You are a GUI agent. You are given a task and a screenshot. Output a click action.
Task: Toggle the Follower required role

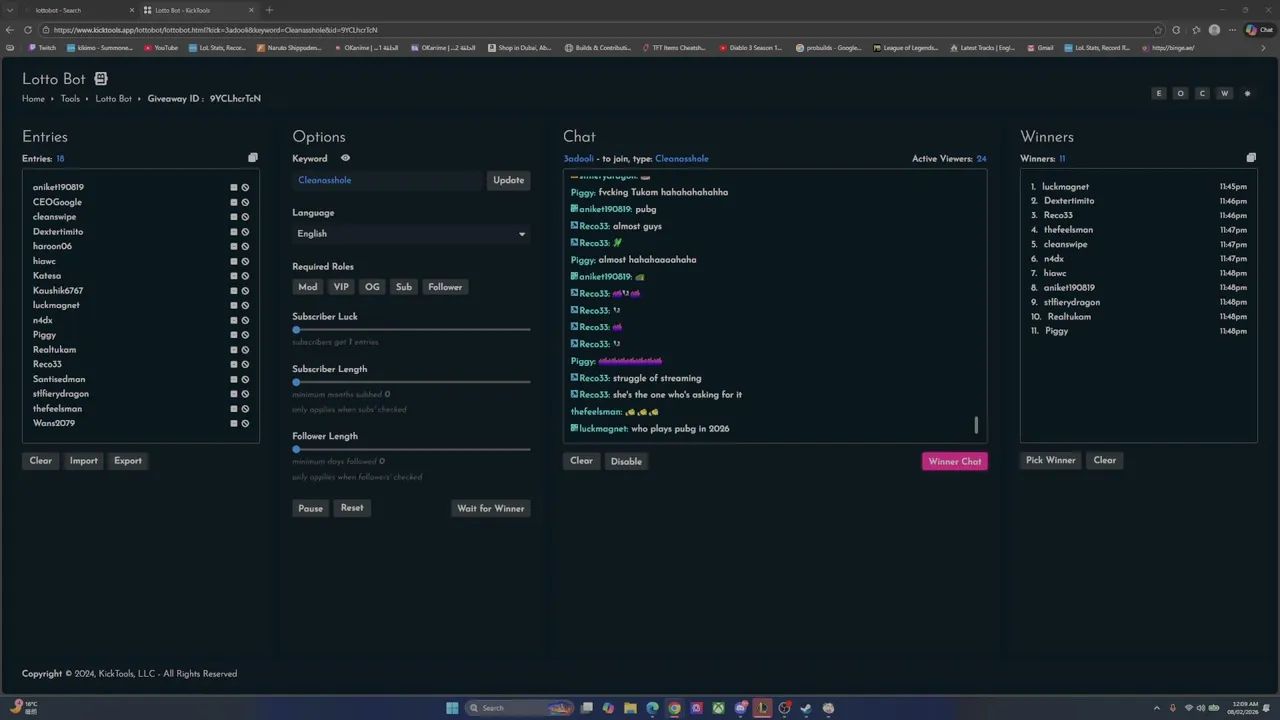[445, 287]
